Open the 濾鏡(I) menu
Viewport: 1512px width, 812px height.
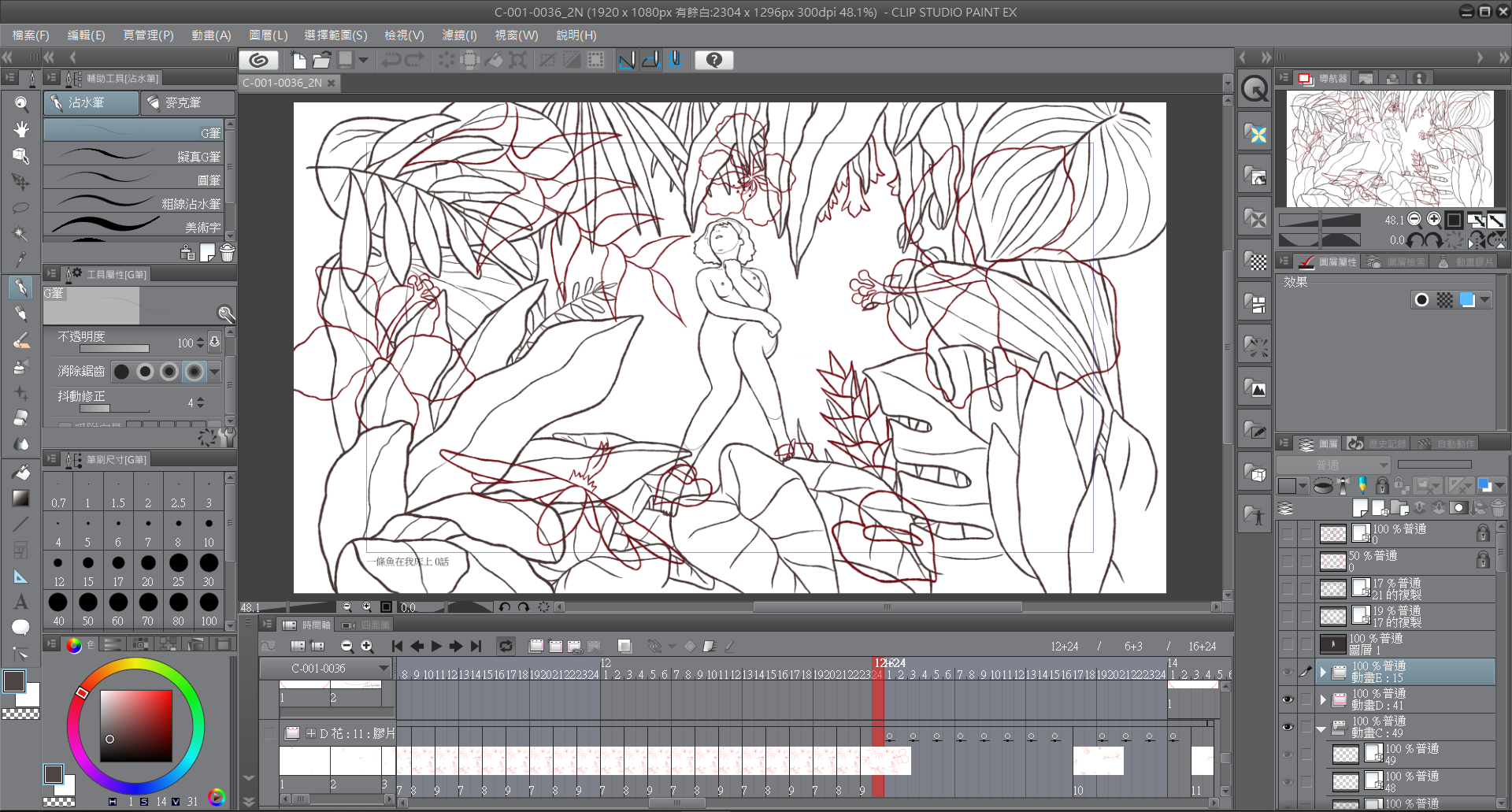pyautogui.click(x=459, y=35)
